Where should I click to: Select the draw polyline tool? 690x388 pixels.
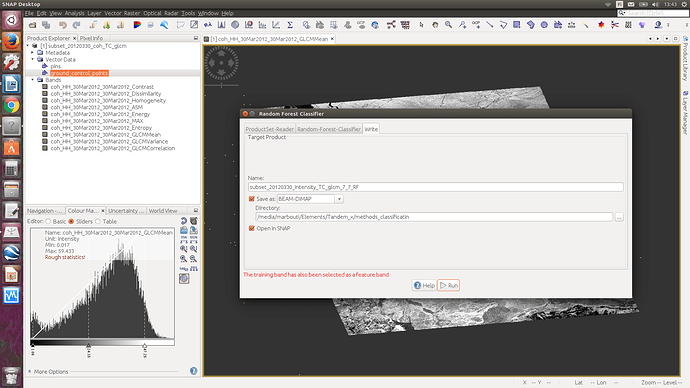point(503,25)
